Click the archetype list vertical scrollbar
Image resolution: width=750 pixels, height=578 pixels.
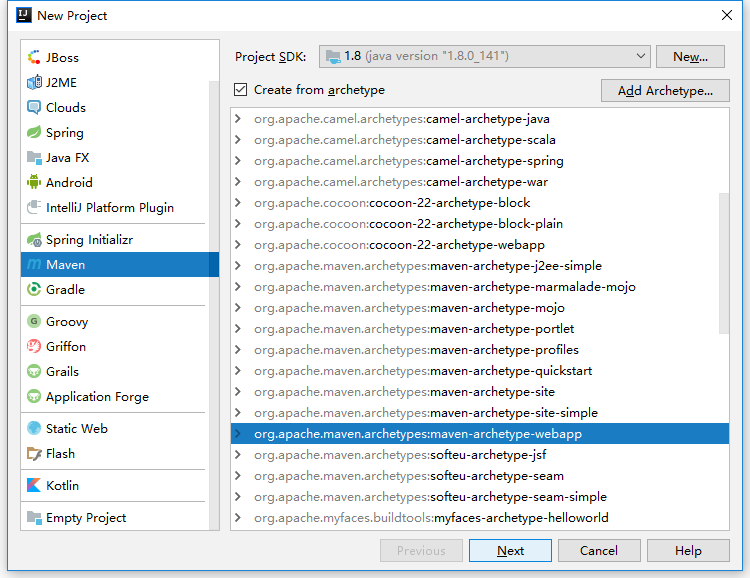[724, 262]
